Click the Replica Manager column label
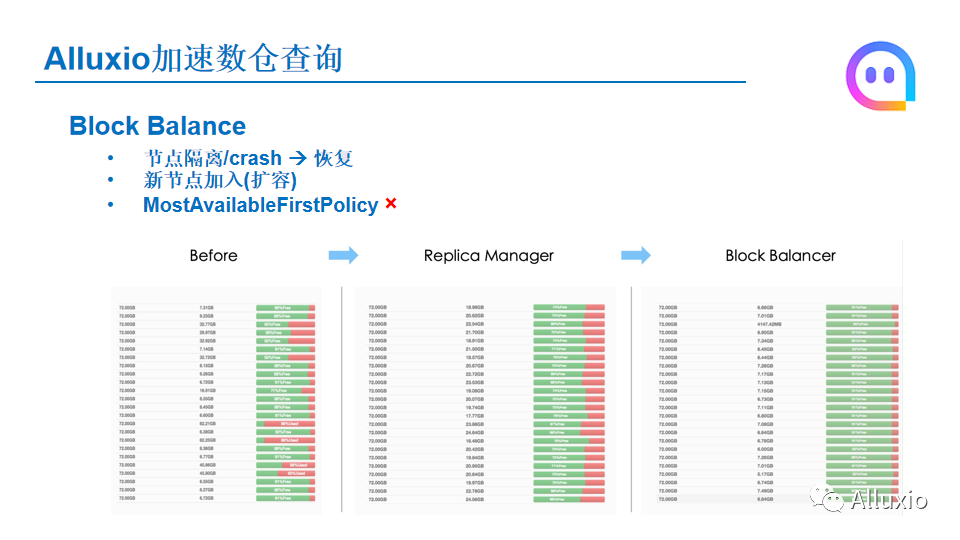Viewport: 960px width, 540px height. [489, 255]
